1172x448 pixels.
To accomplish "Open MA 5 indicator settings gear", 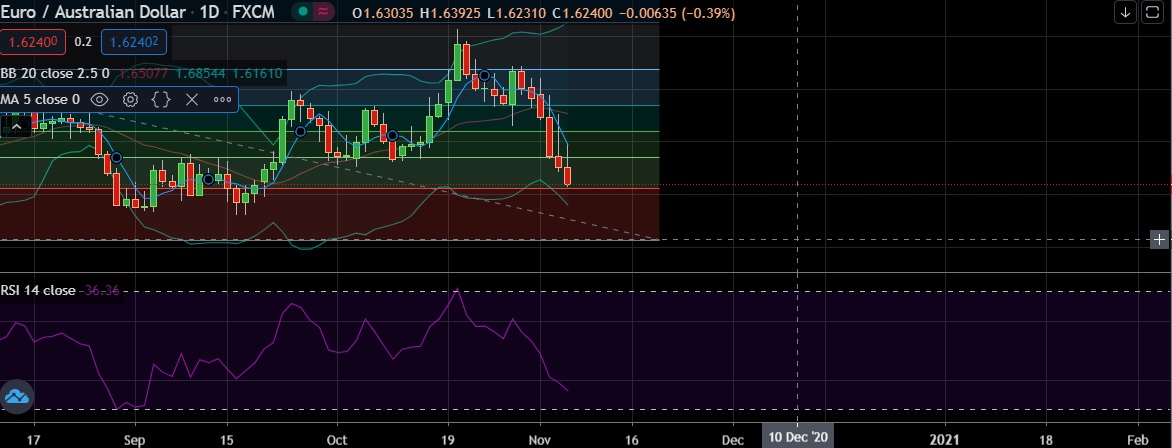I will click(130, 99).
